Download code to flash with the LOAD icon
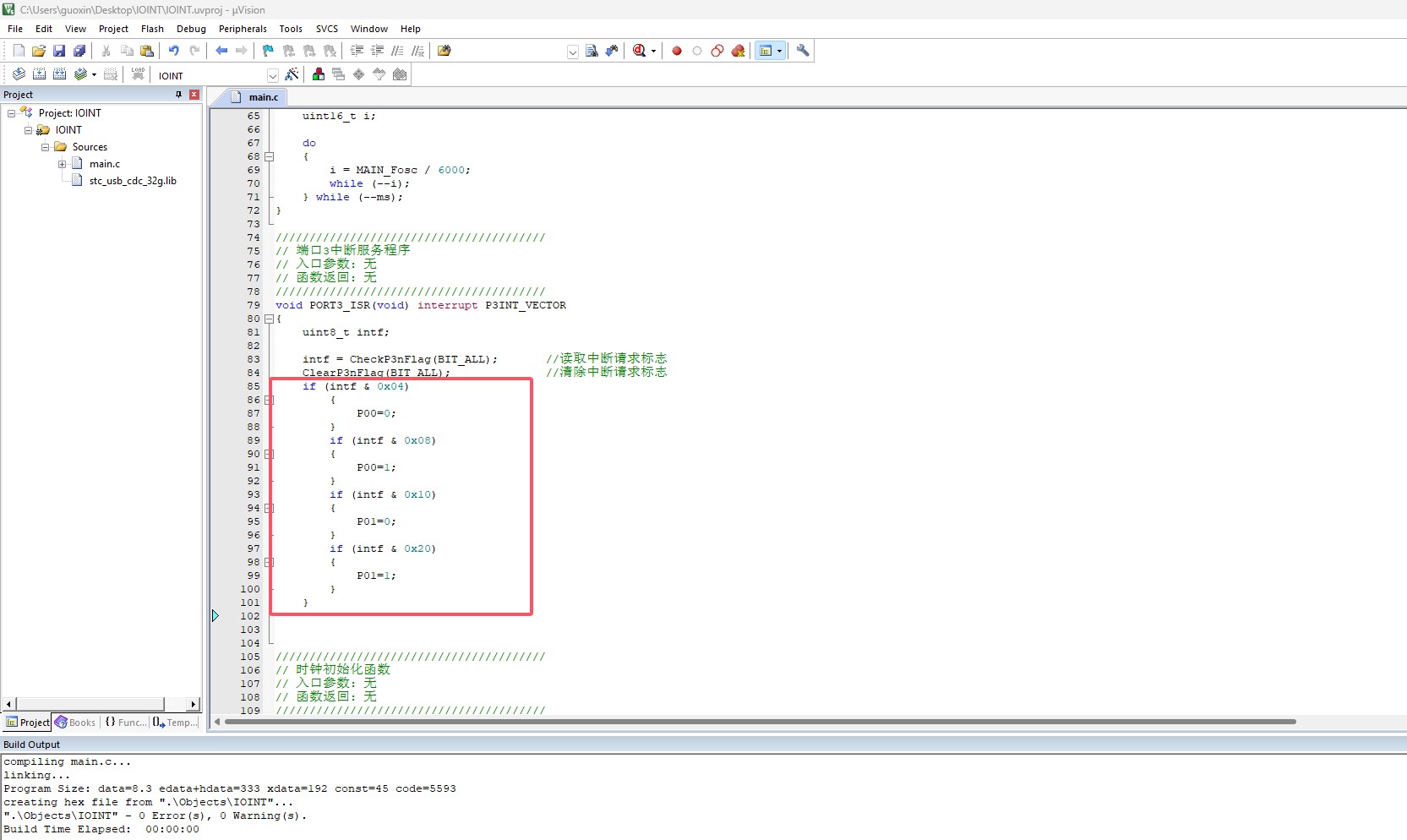The height and width of the screenshot is (840, 1407). click(138, 74)
